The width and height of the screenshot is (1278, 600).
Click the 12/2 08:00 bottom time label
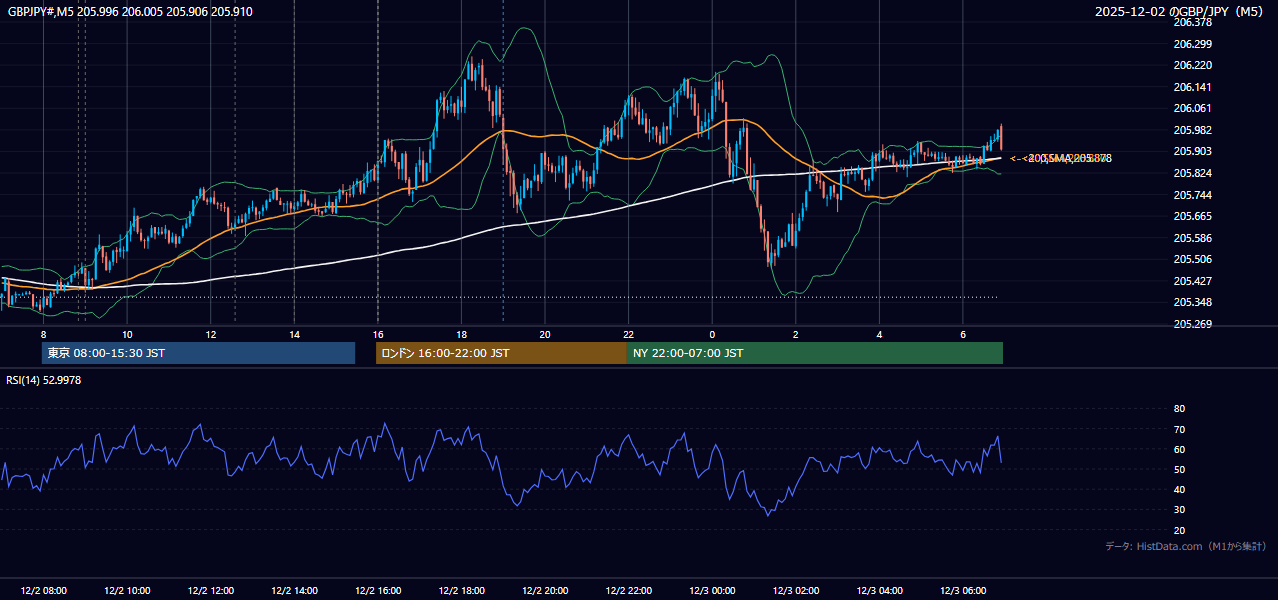[44, 591]
